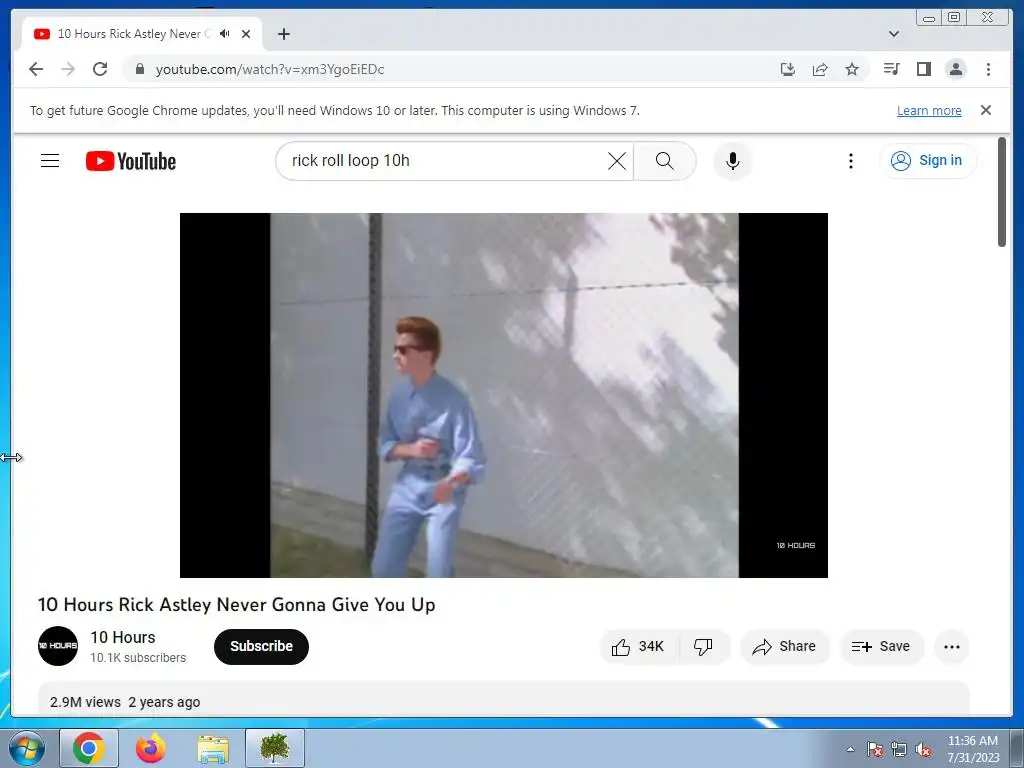Open the volume tray icon

[923, 749]
